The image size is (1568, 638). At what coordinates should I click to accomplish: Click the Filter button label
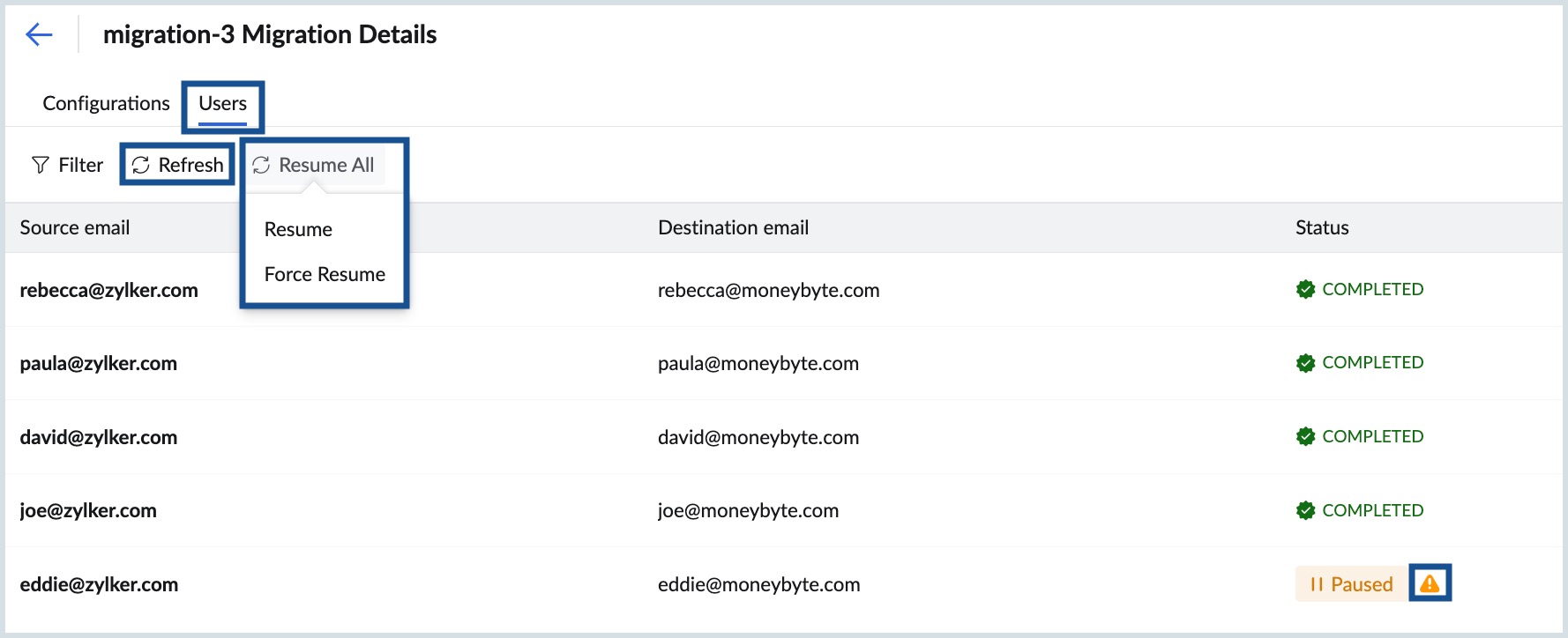[x=81, y=166]
